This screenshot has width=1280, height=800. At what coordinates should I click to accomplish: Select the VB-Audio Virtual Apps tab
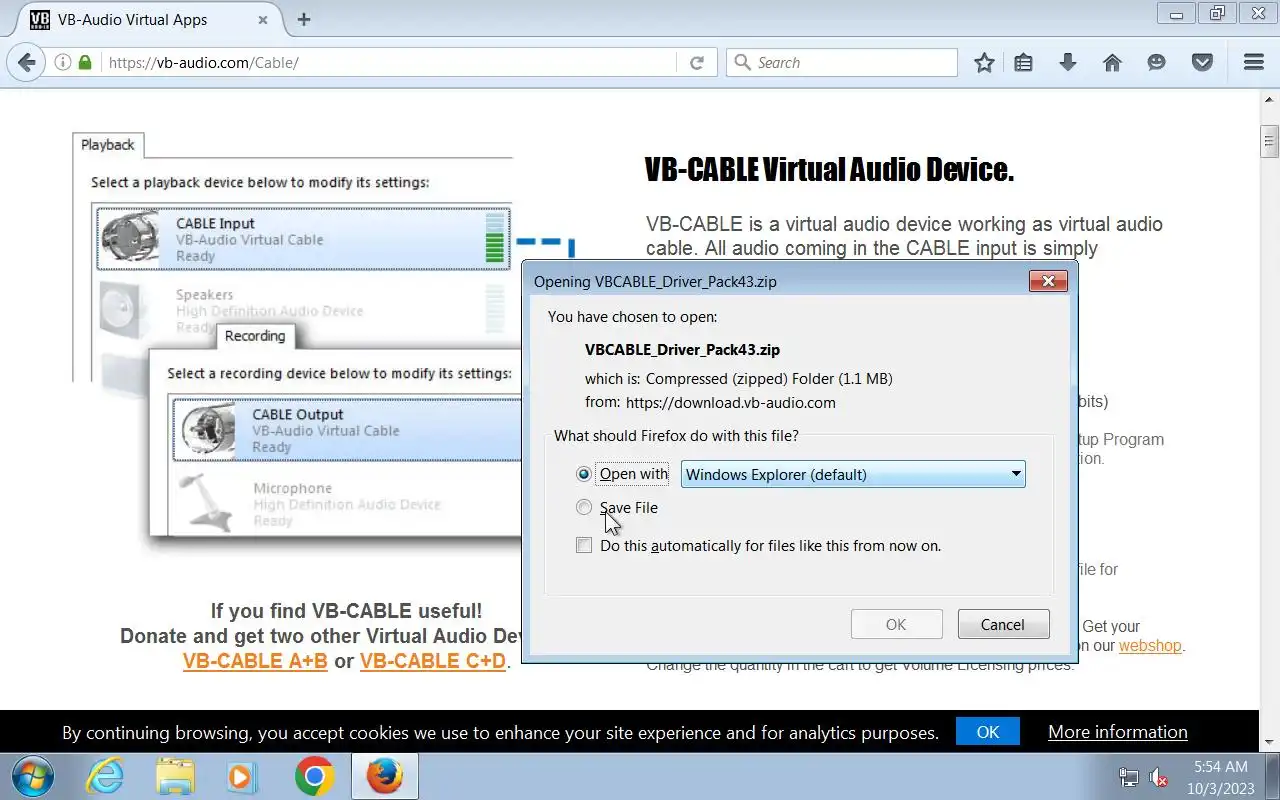148,19
